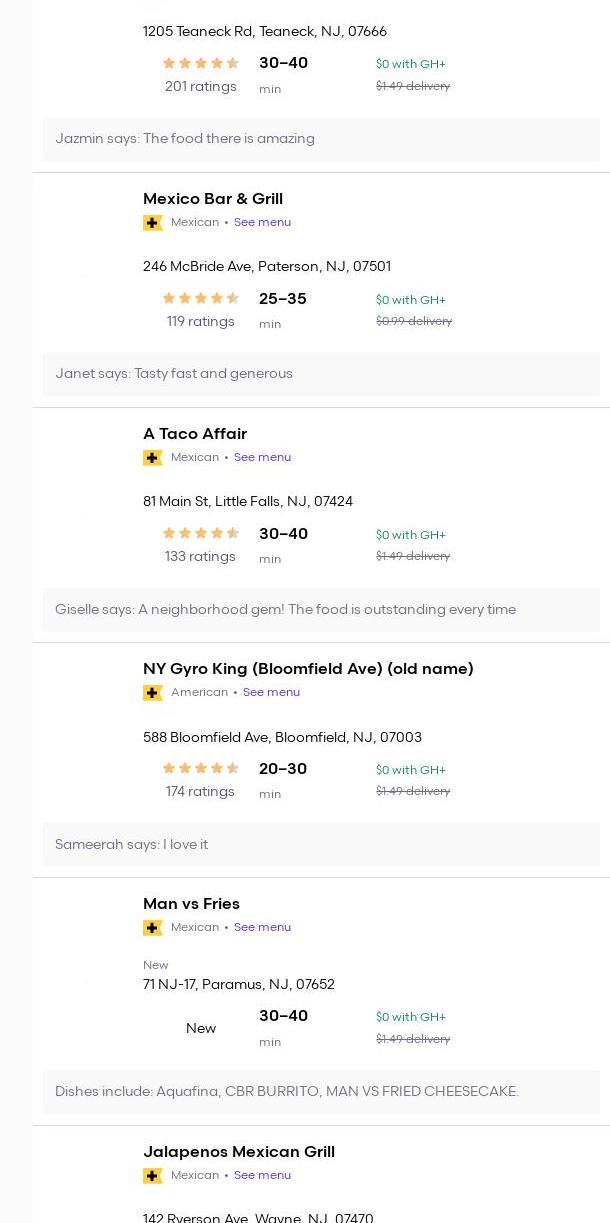The width and height of the screenshot is (610, 1223).
Task: Open See menu for Jalapenos Mexican Grill
Action: pos(262,1176)
